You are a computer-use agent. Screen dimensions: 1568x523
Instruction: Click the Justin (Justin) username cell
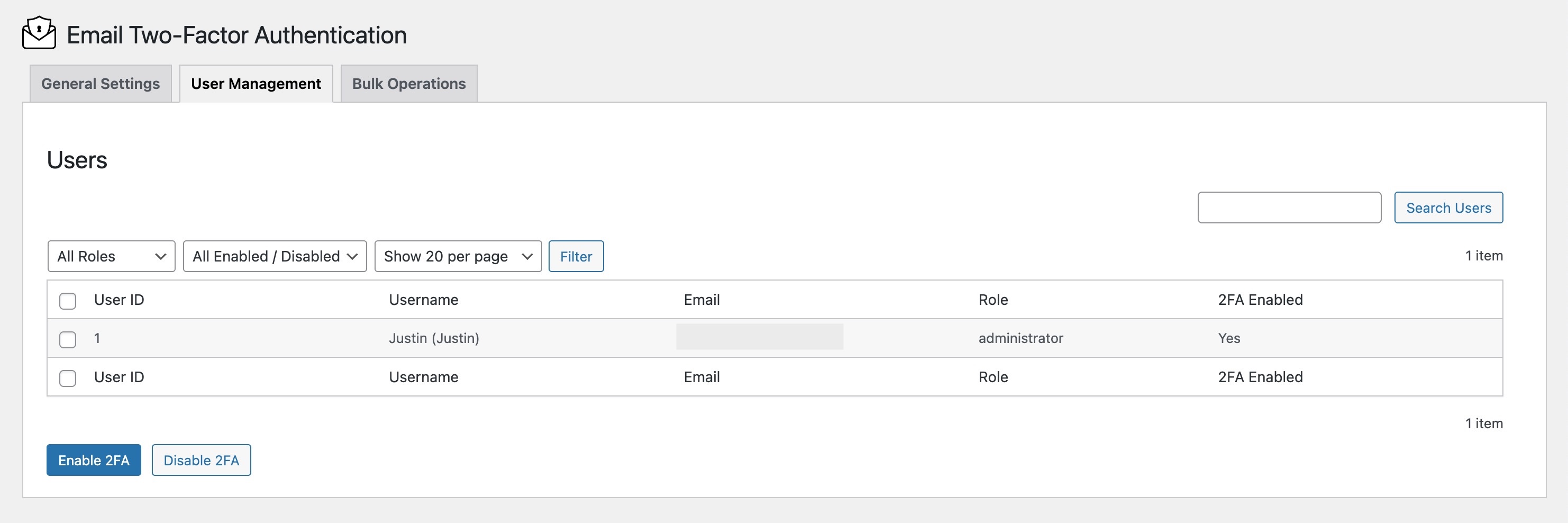point(433,338)
